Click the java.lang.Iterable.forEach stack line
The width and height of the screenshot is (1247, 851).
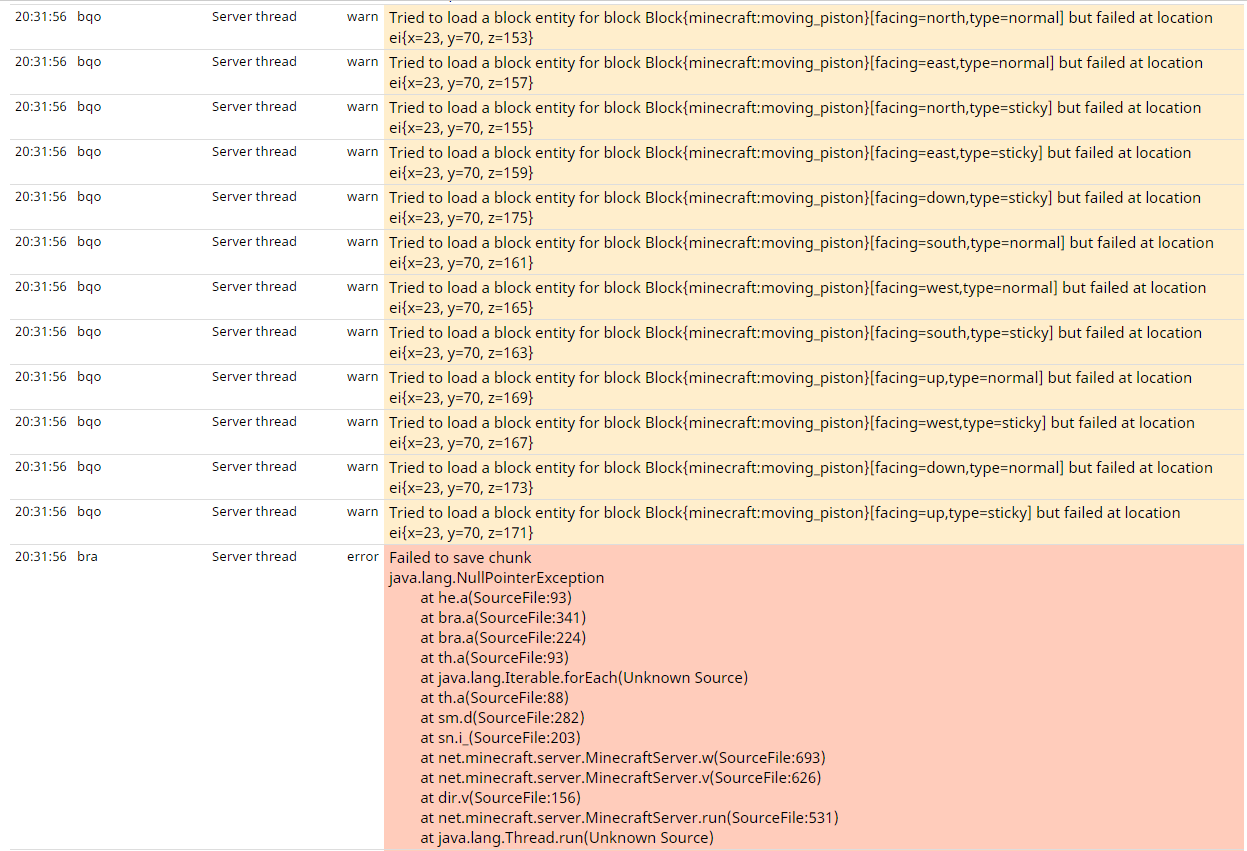[x=584, y=678]
